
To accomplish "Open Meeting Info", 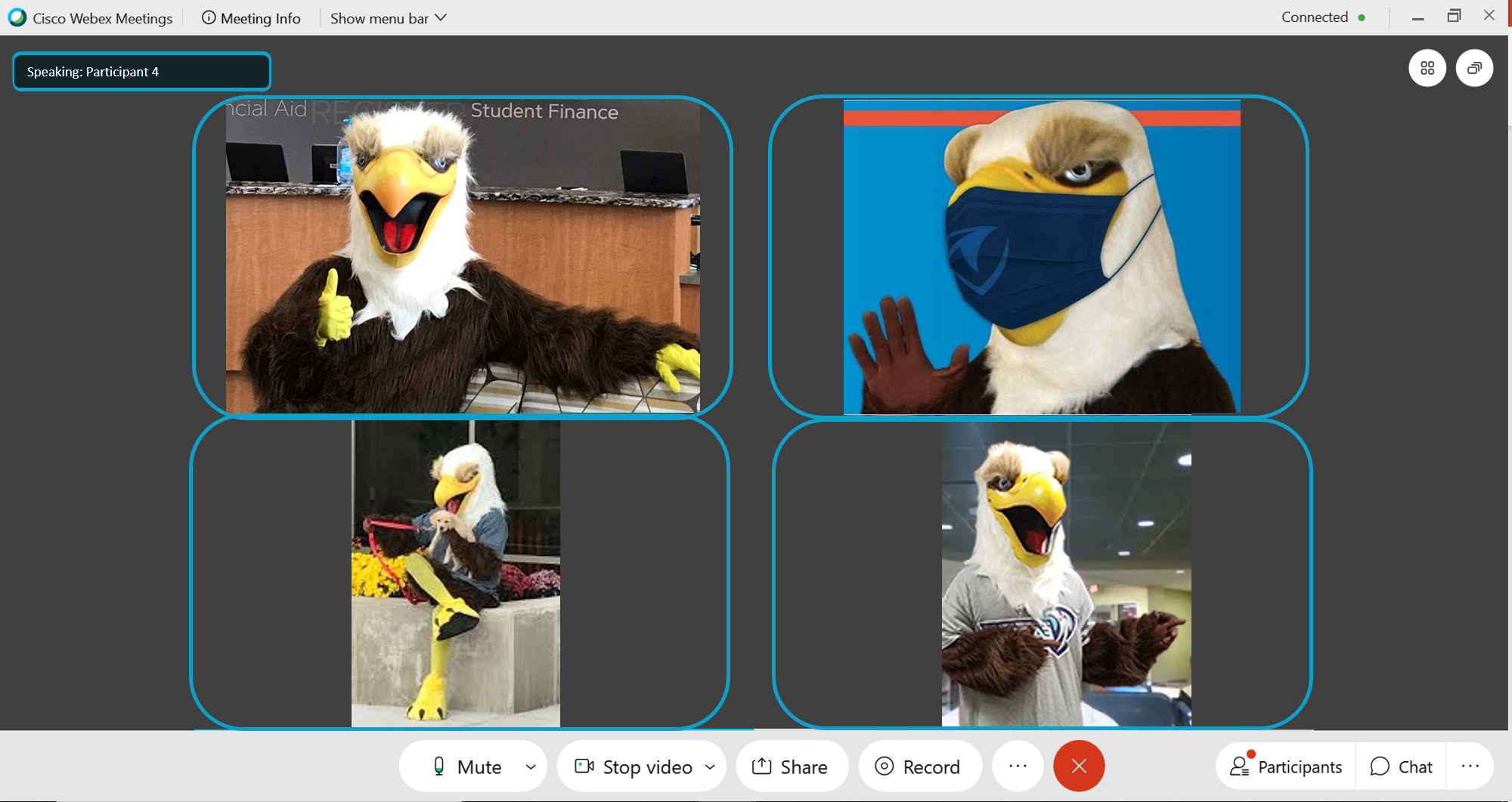I will (251, 18).
